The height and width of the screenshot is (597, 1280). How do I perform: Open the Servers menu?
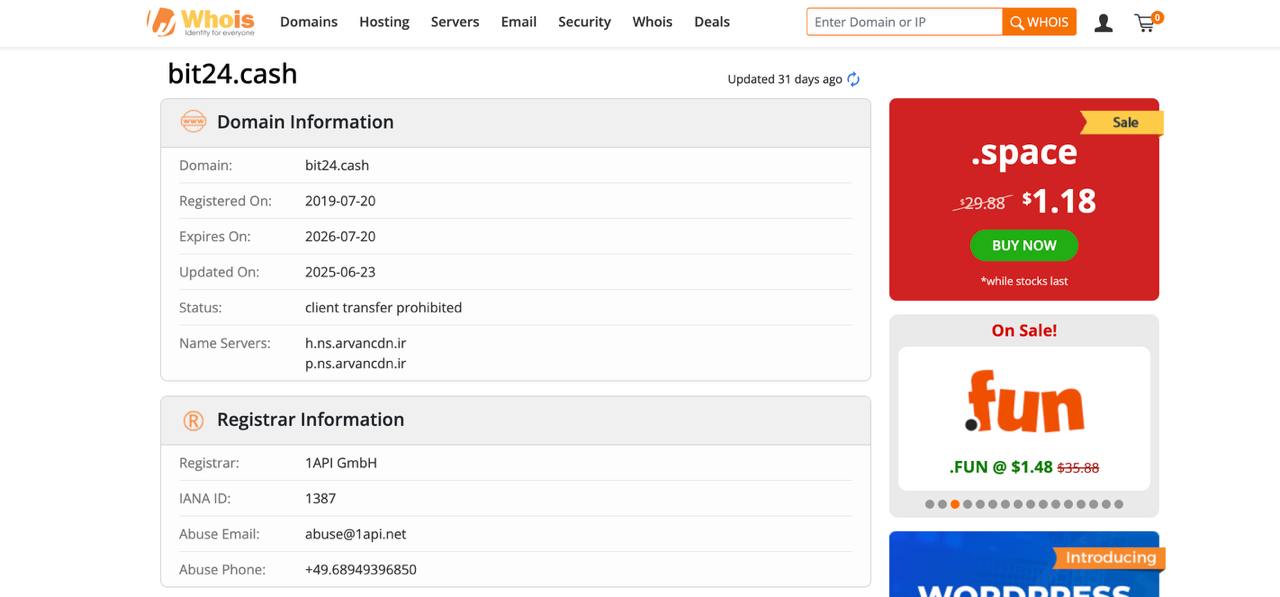click(454, 22)
